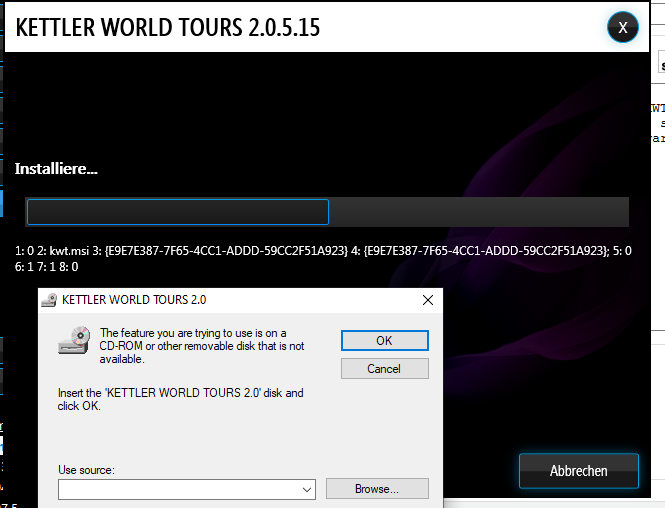Close the installer with round X button
The image size is (665, 508).
[x=623, y=28]
